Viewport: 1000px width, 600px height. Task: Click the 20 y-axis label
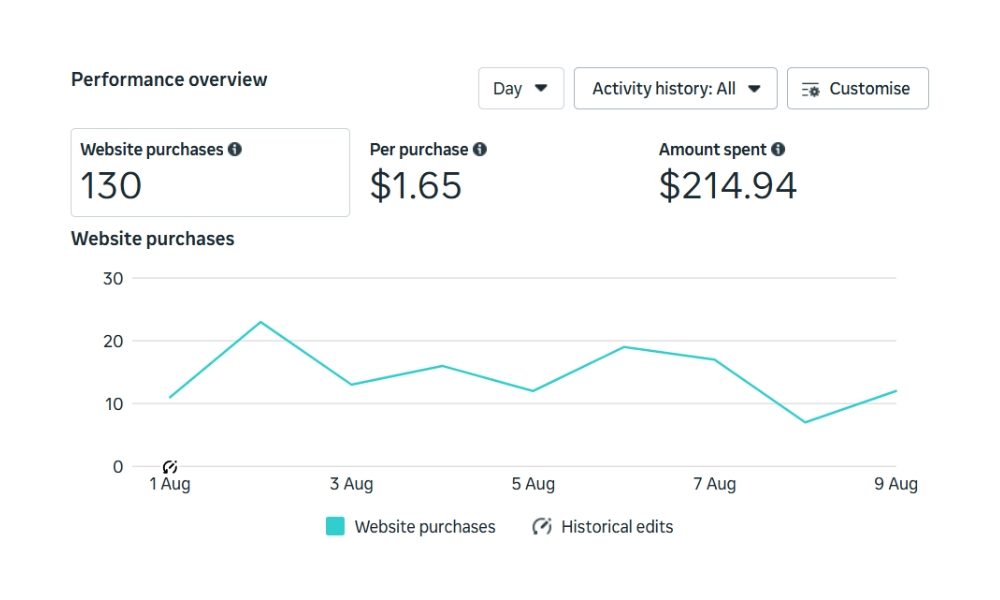(x=113, y=341)
